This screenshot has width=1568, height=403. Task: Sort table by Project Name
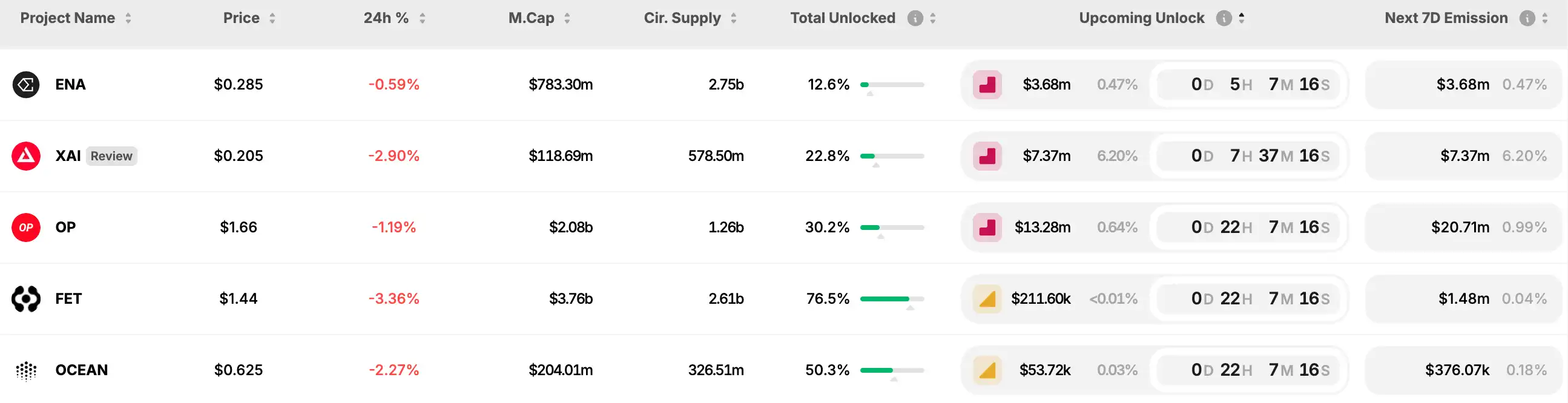tap(128, 18)
